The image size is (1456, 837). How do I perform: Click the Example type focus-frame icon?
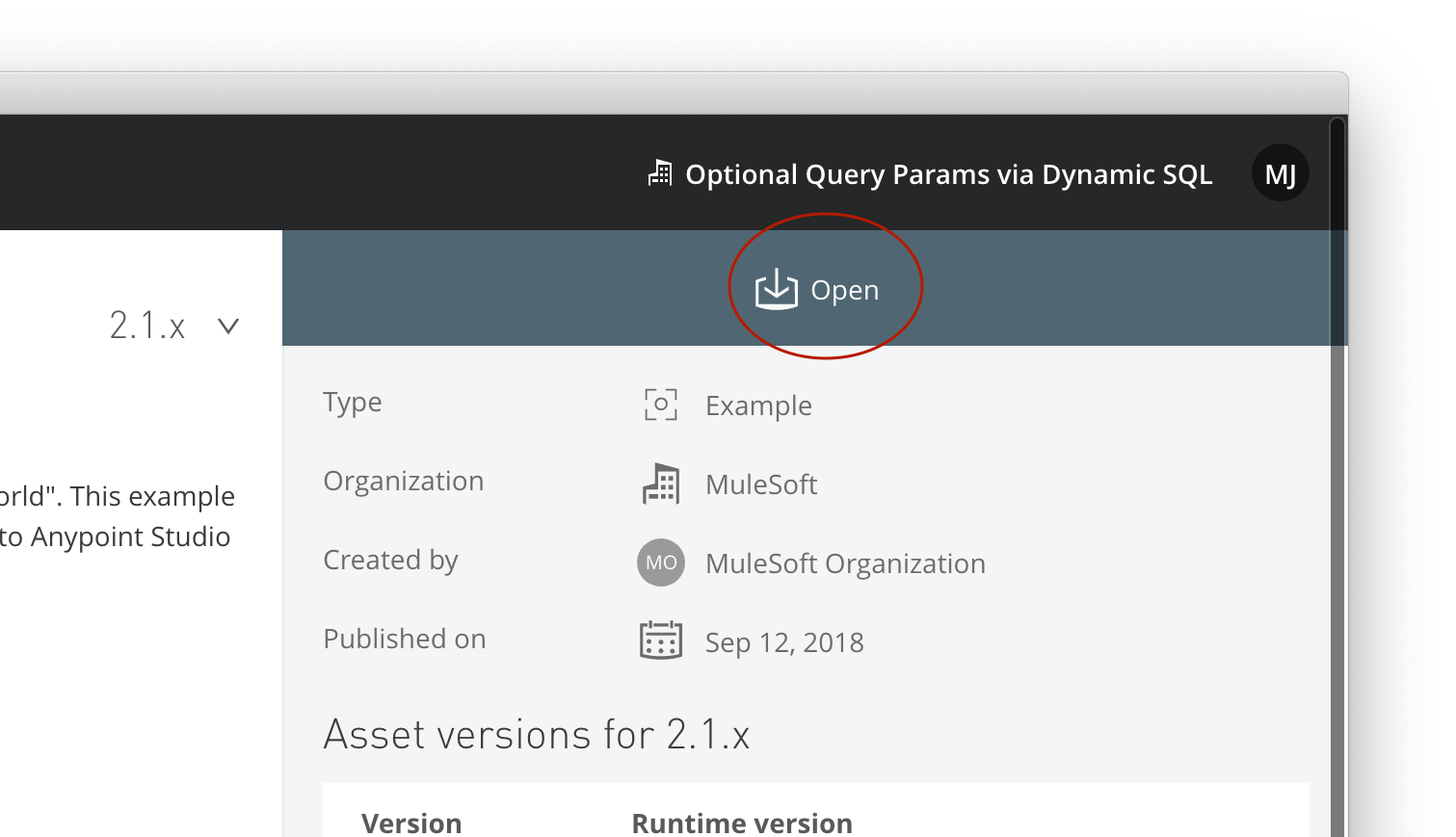click(661, 405)
